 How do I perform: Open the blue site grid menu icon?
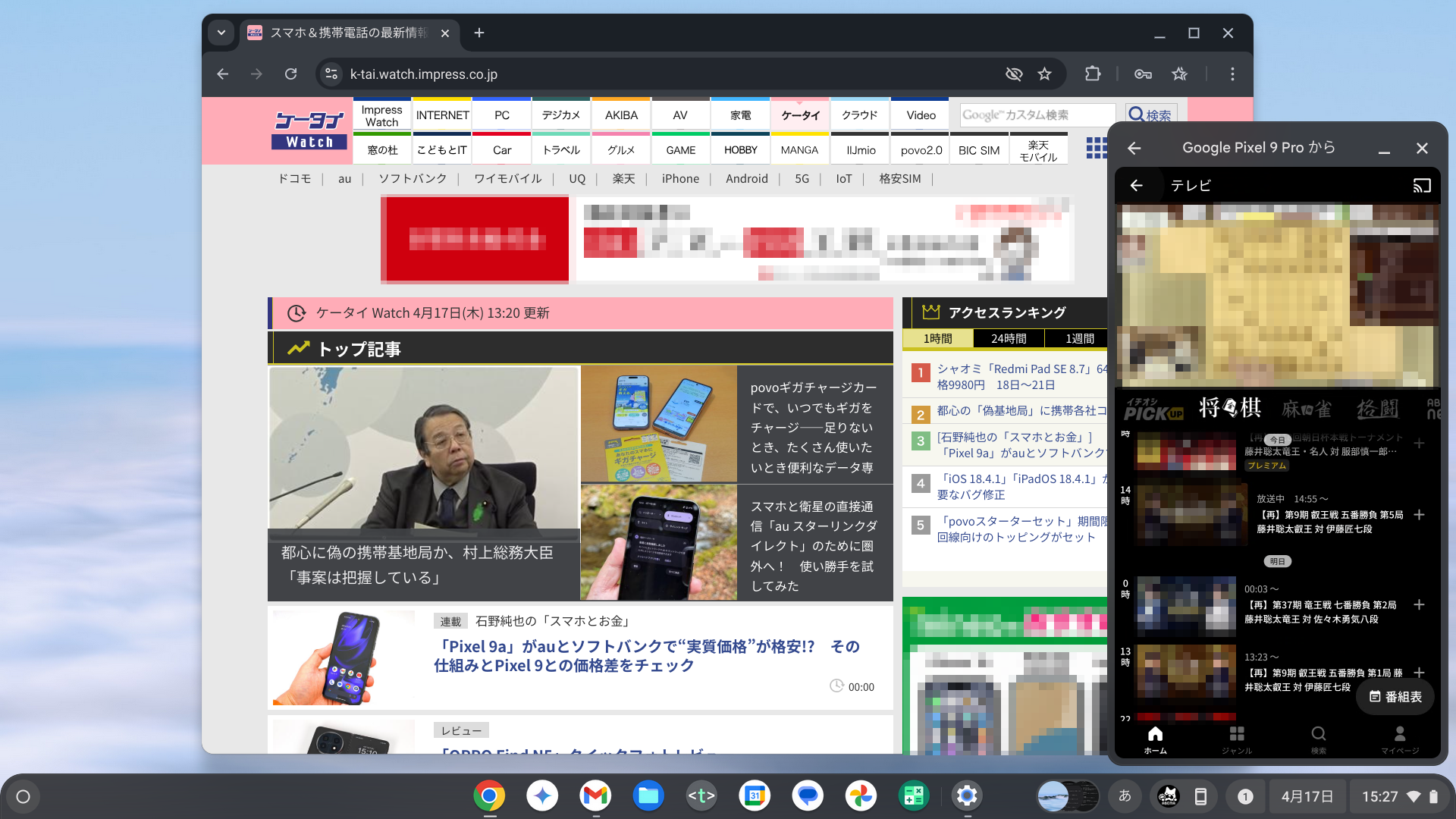[x=1097, y=148]
